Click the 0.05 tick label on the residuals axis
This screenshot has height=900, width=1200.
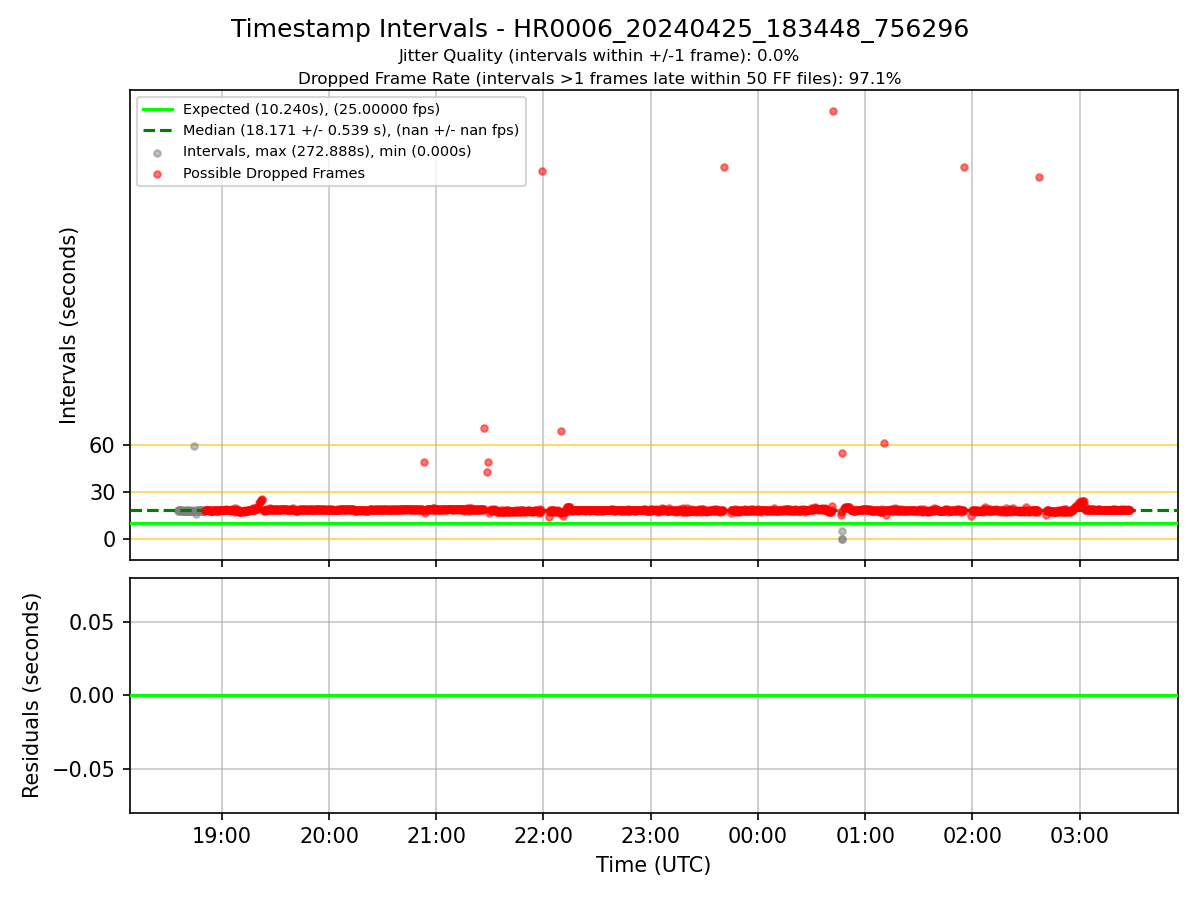93,622
